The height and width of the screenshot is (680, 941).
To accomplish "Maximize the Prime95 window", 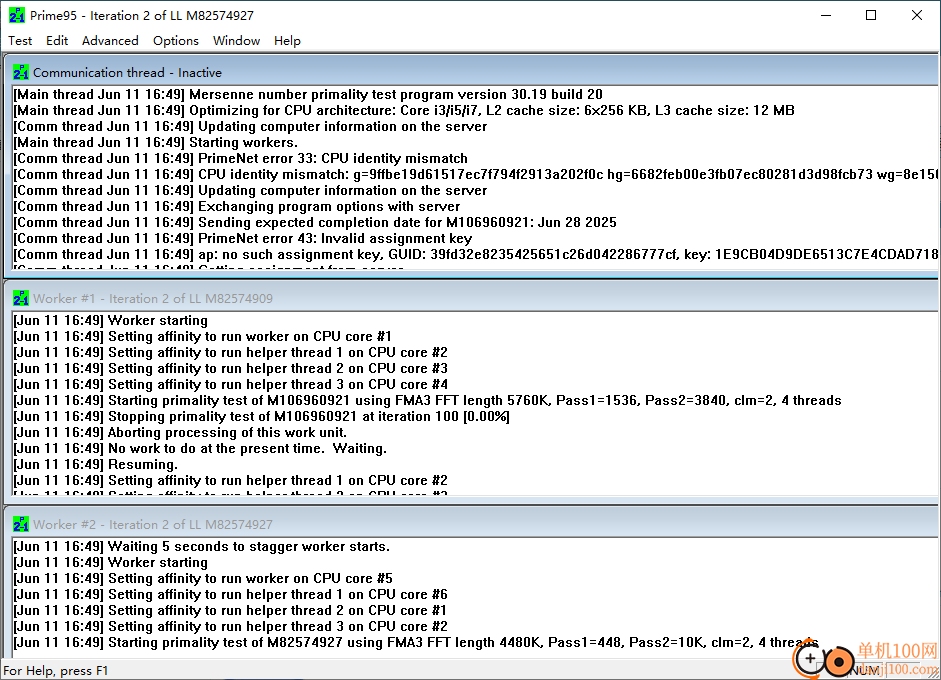I will [x=871, y=15].
